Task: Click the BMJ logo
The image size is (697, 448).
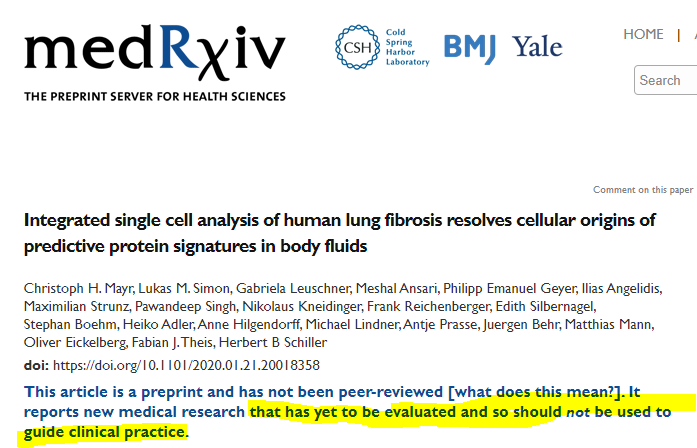Action: point(472,46)
